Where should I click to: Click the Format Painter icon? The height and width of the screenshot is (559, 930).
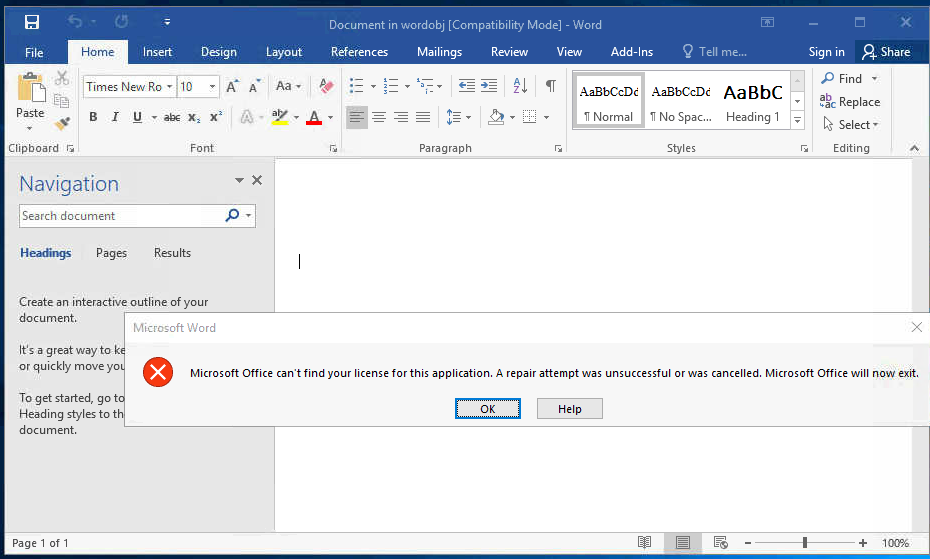click(62, 124)
